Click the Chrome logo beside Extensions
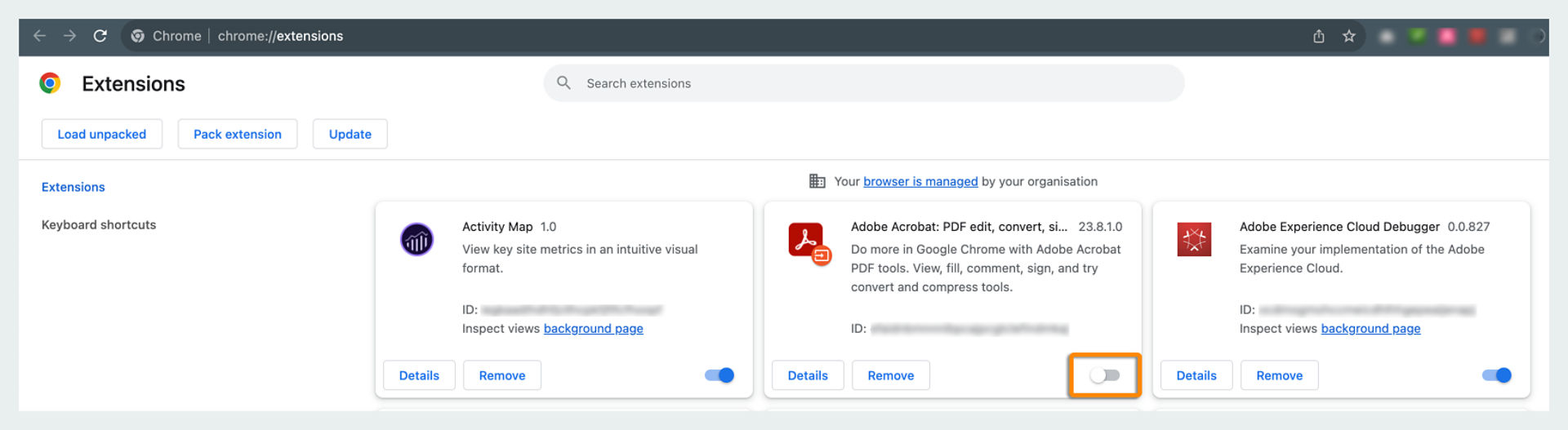 (51, 83)
